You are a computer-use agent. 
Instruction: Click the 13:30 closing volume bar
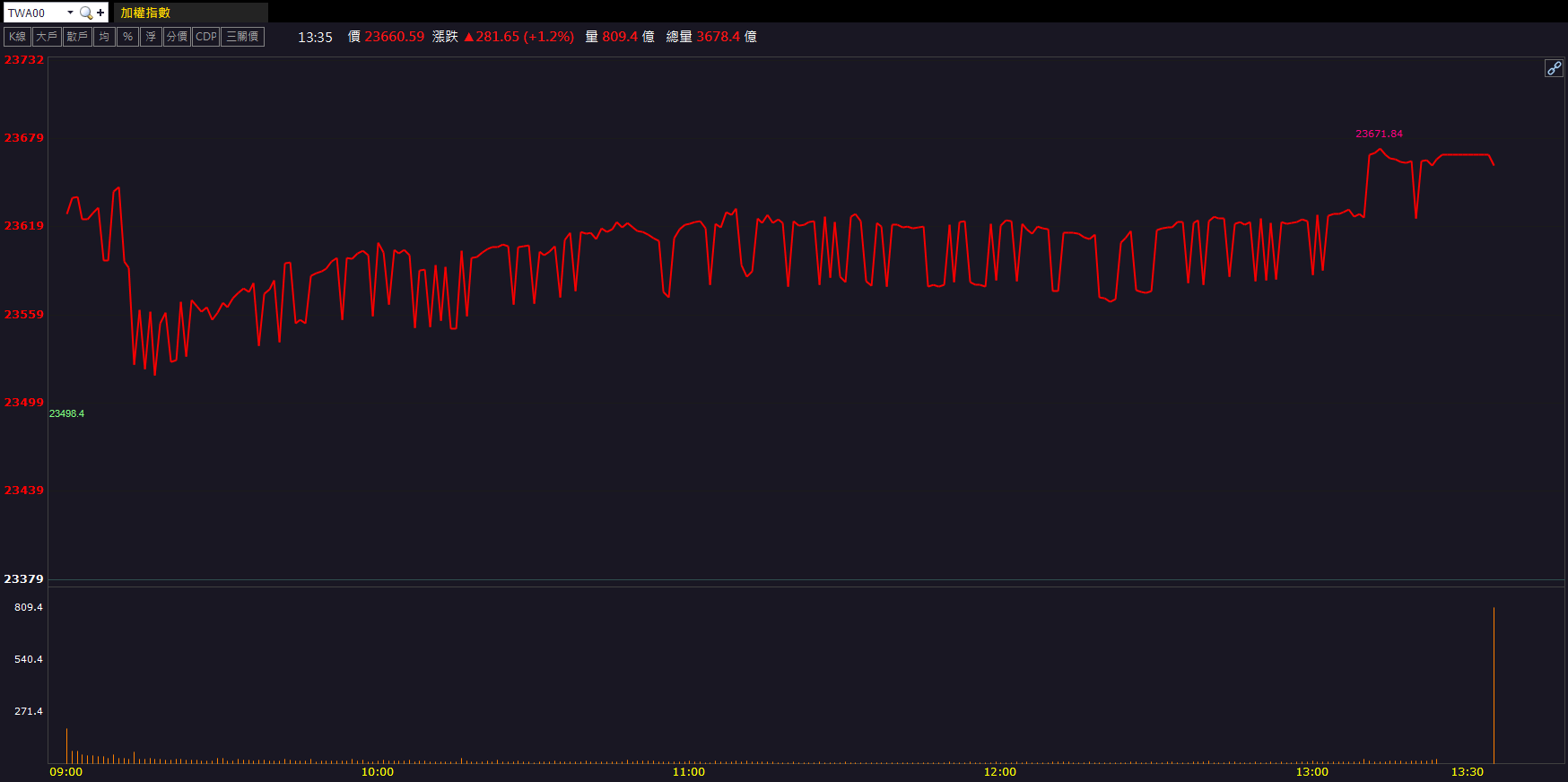(x=1494, y=686)
